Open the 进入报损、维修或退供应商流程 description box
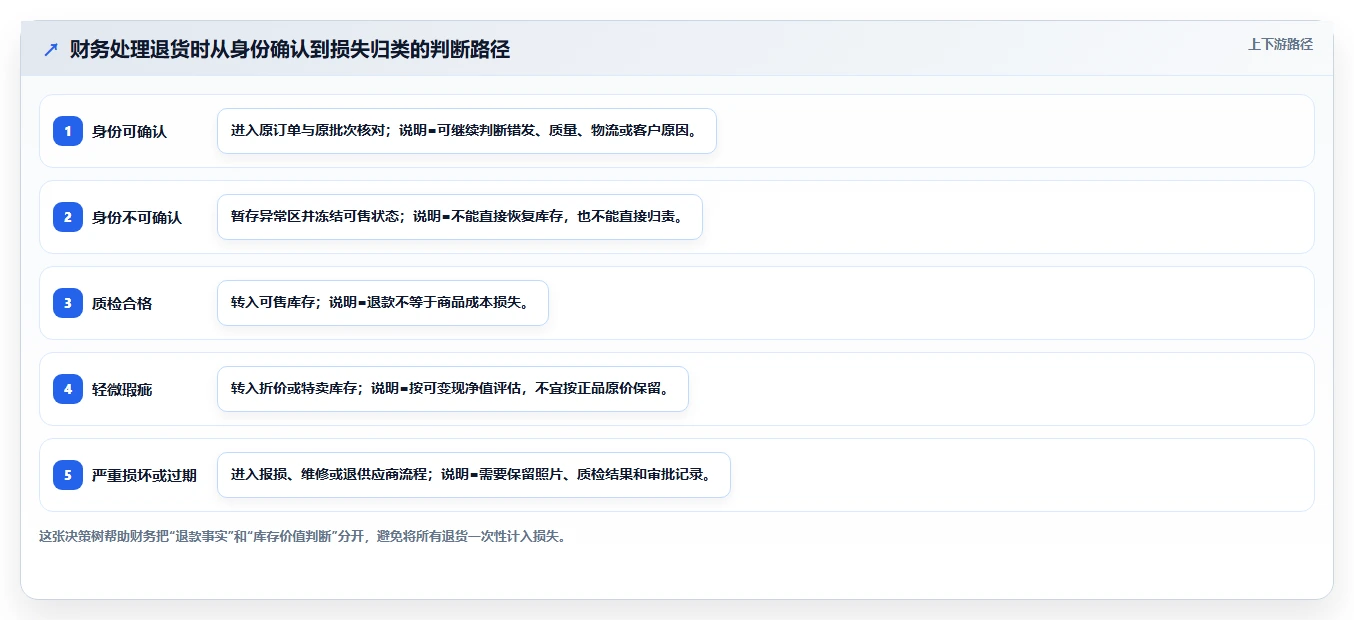 click(x=474, y=475)
